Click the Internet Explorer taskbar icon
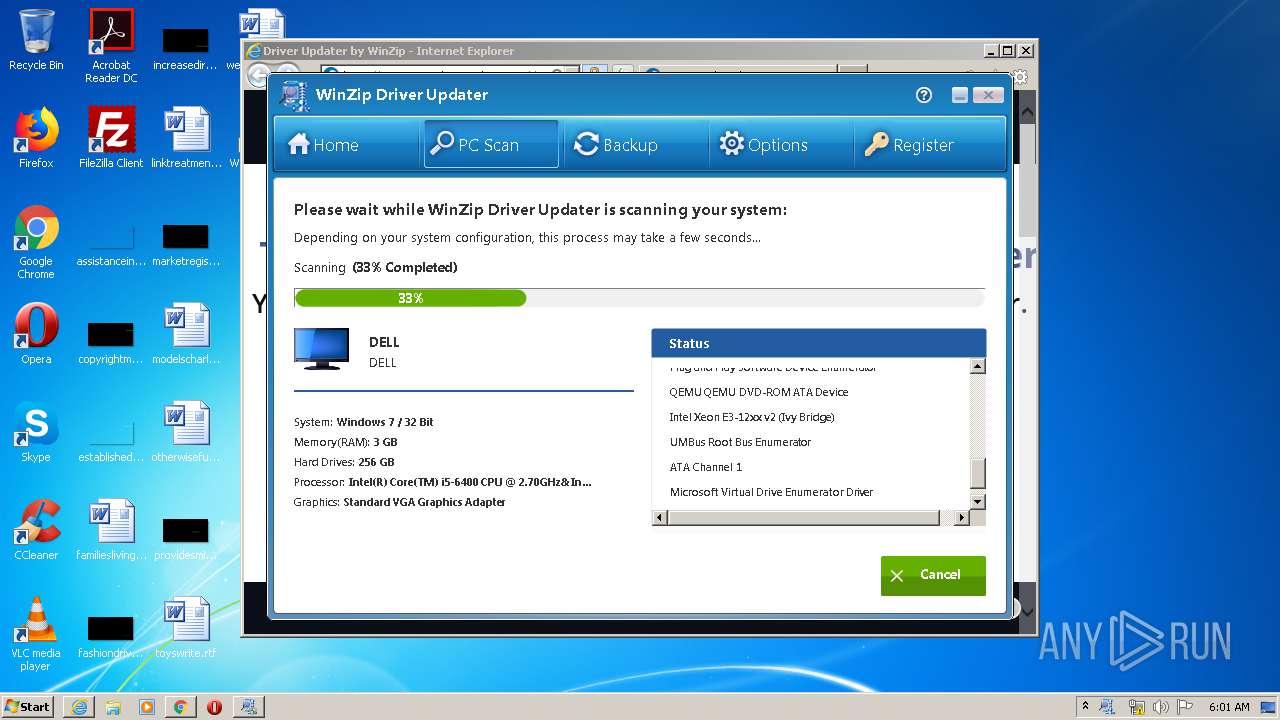 (79, 707)
